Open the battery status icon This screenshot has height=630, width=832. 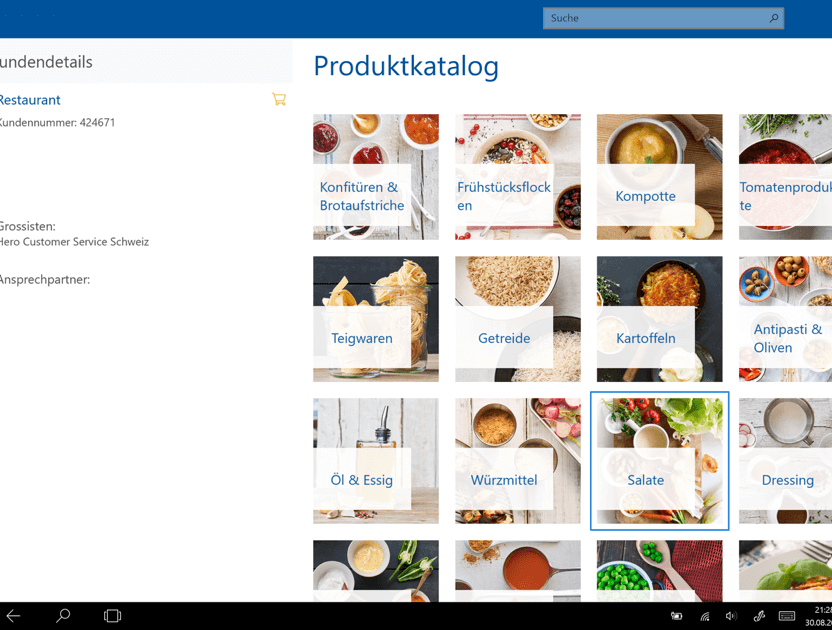tap(676, 616)
